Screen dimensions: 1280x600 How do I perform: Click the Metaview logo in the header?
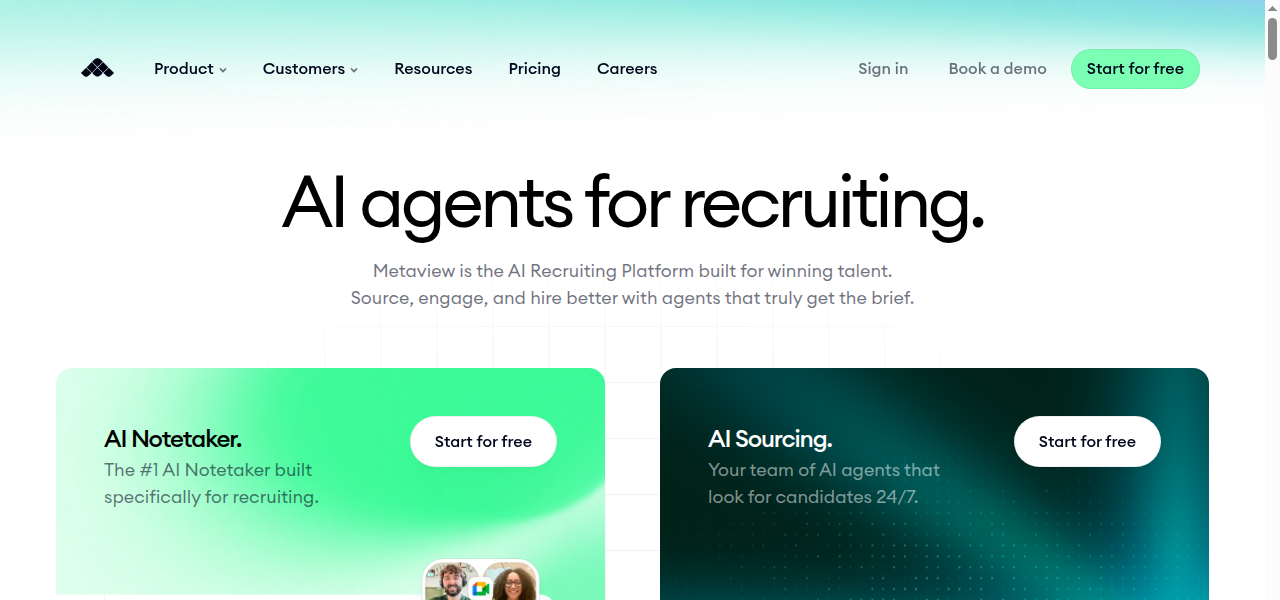[x=97, y=69]
